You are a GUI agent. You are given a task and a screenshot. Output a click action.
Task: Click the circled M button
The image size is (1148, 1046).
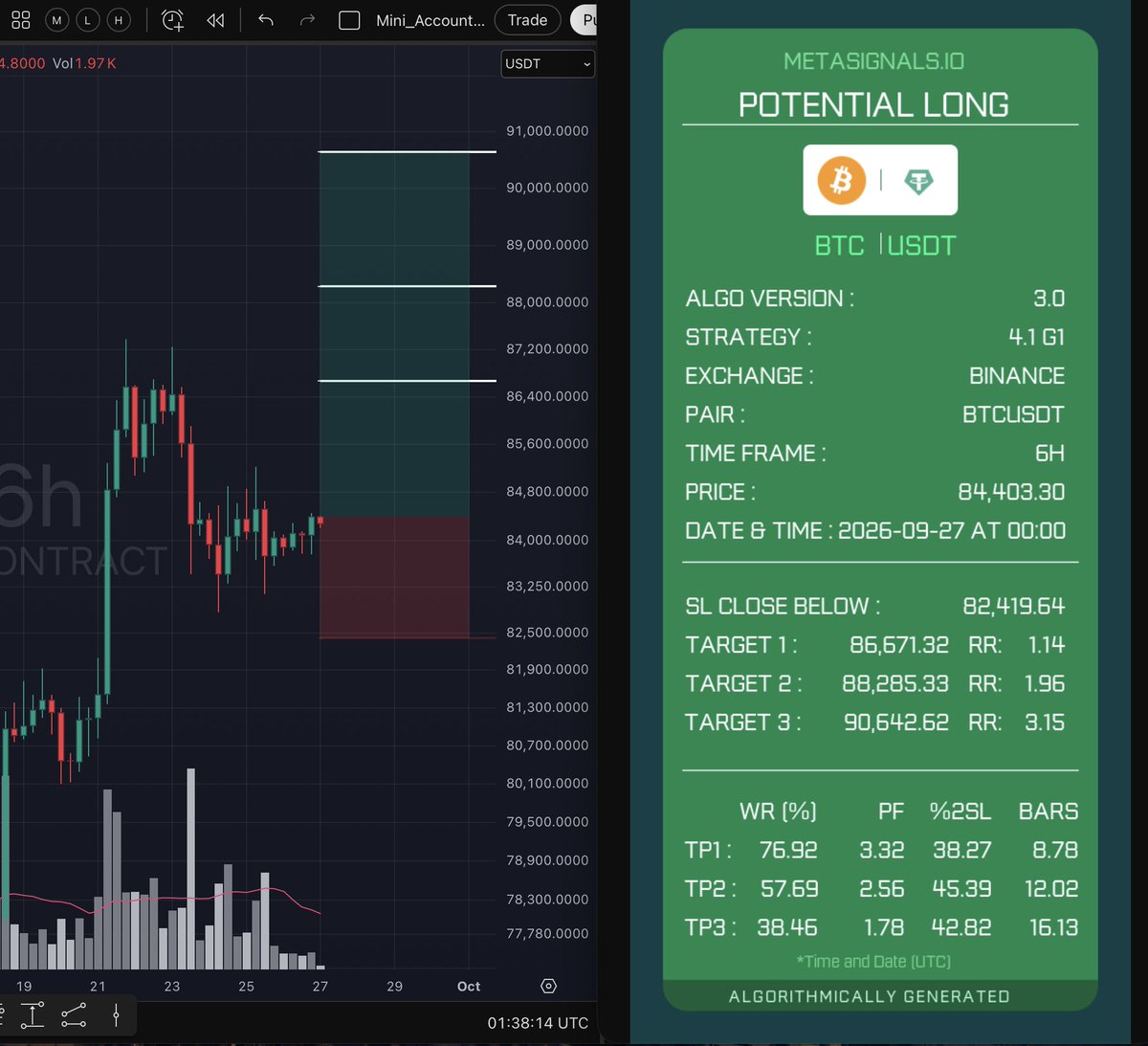[x=57, y=20]
